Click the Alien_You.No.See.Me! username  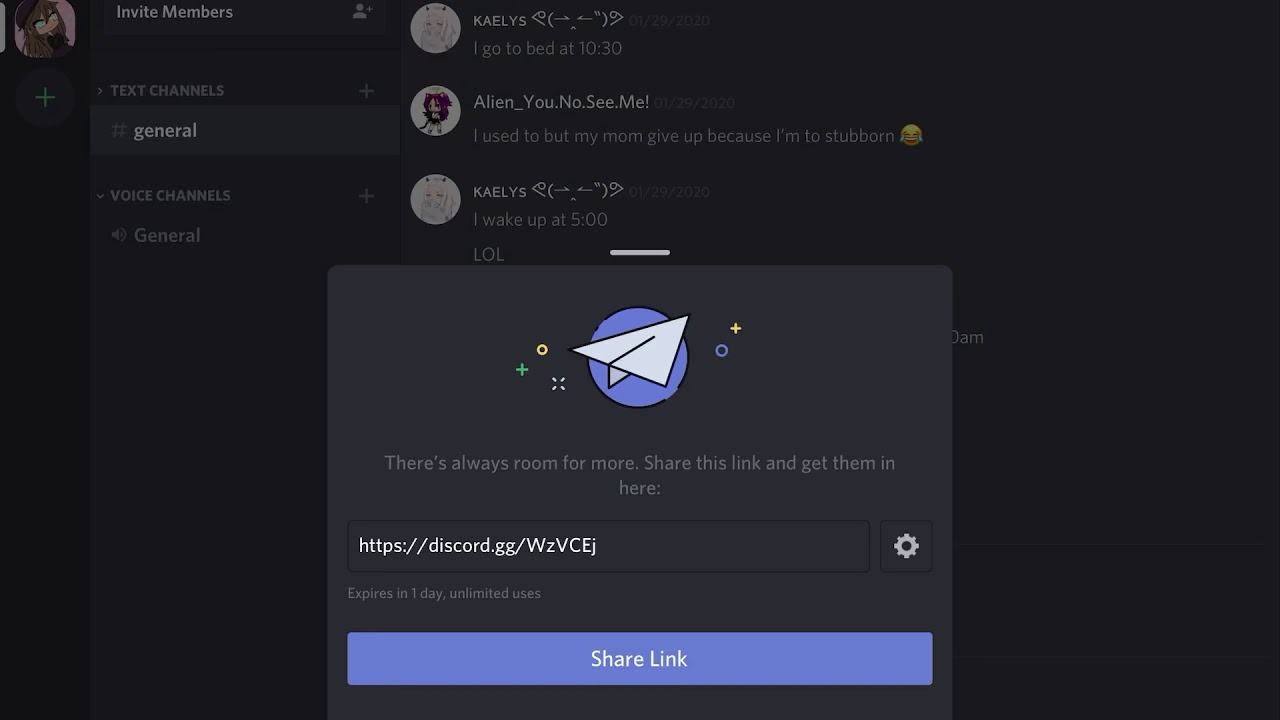click(561, 102)
